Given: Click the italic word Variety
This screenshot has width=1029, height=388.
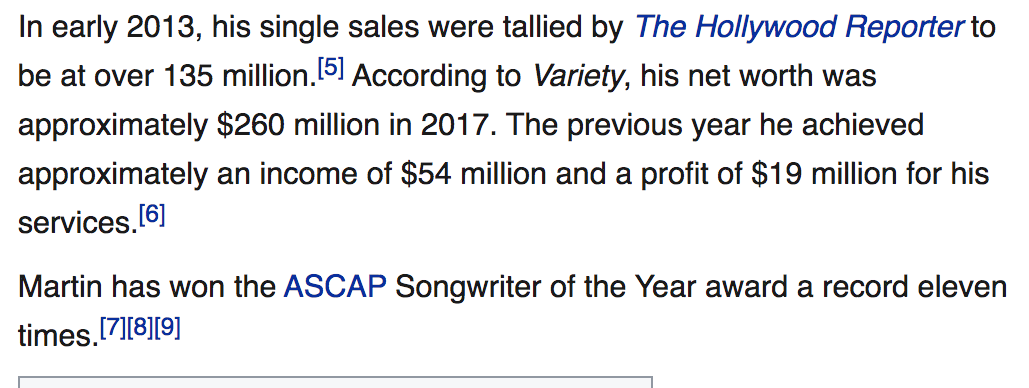Looking at the screenshot, I should pos(578,77).
